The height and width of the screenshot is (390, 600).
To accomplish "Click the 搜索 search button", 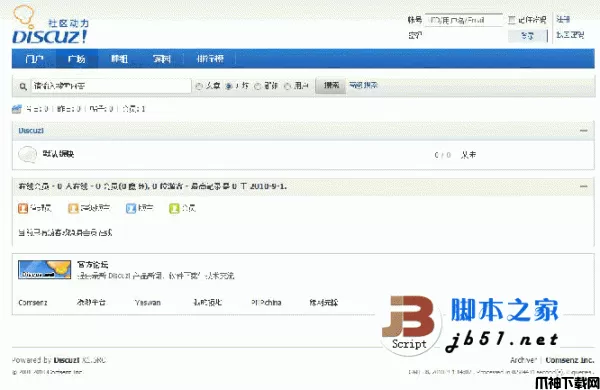I will [331, 85].
